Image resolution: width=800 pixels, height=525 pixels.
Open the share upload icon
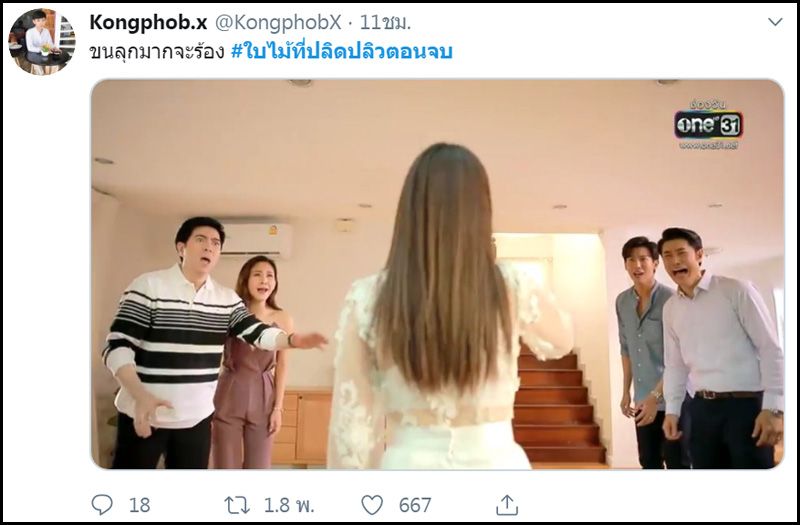(507, 505)
